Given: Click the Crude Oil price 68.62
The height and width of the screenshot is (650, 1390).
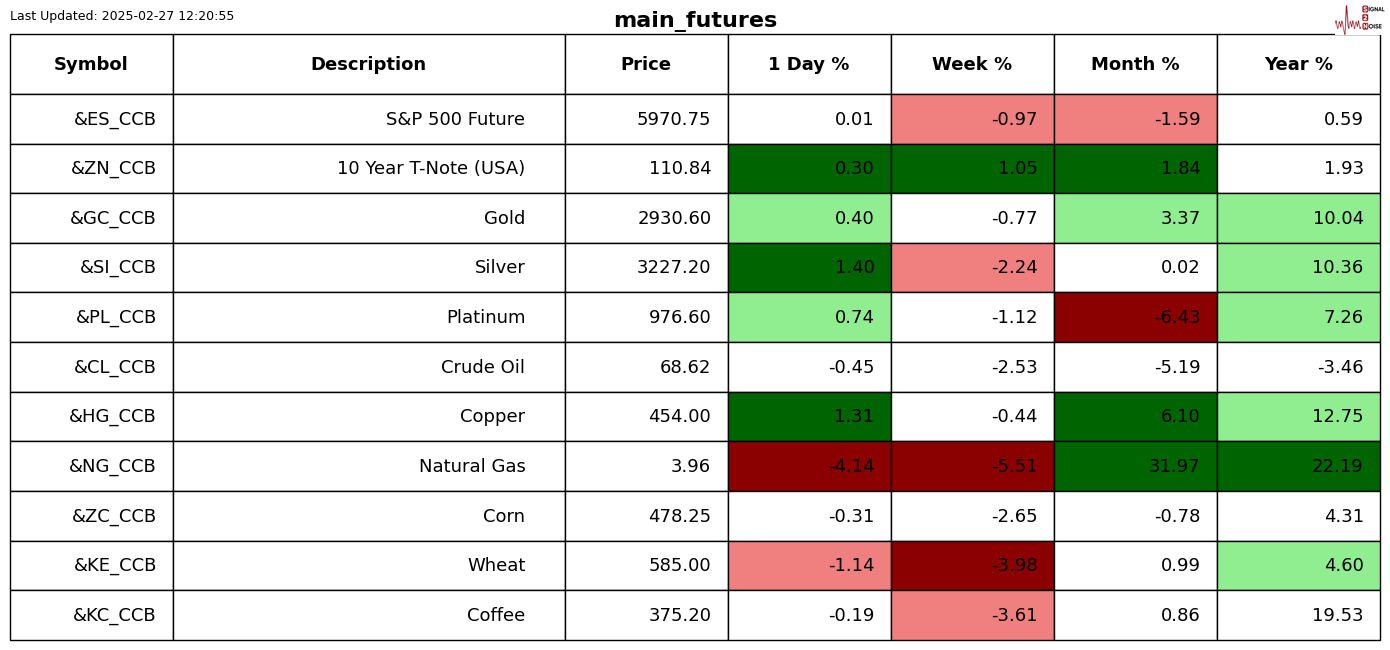Looking at the screenshot, I should tap(684, 367).
